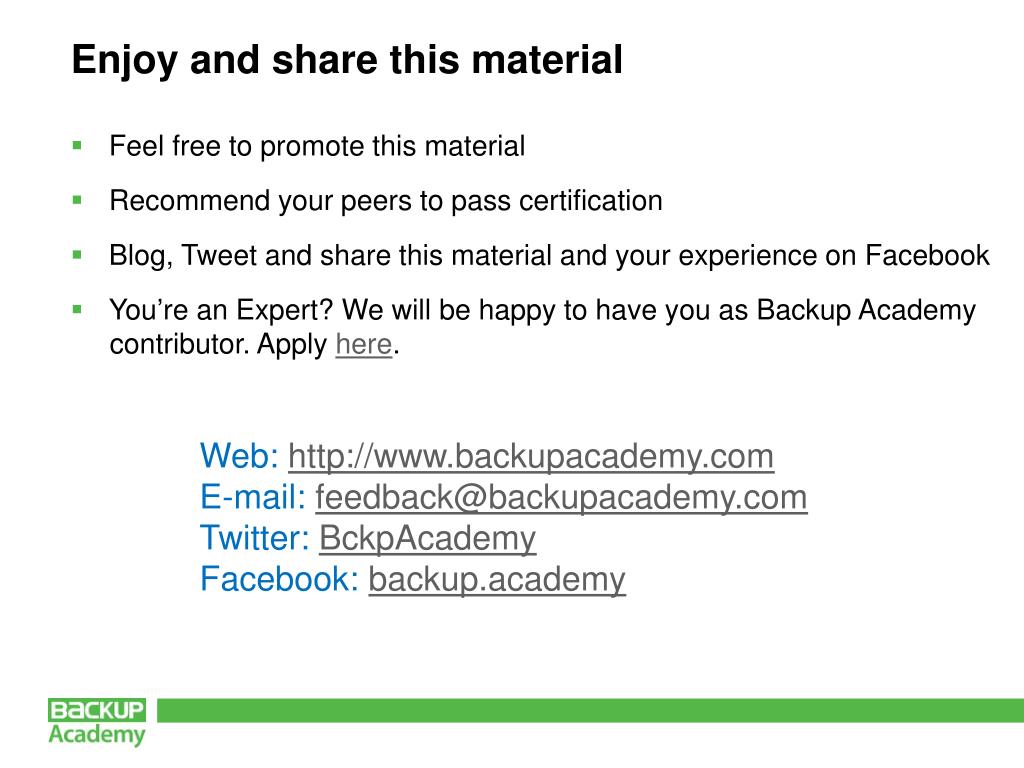Select the green bullet beside "Feel free to promote"

[77, 146]
